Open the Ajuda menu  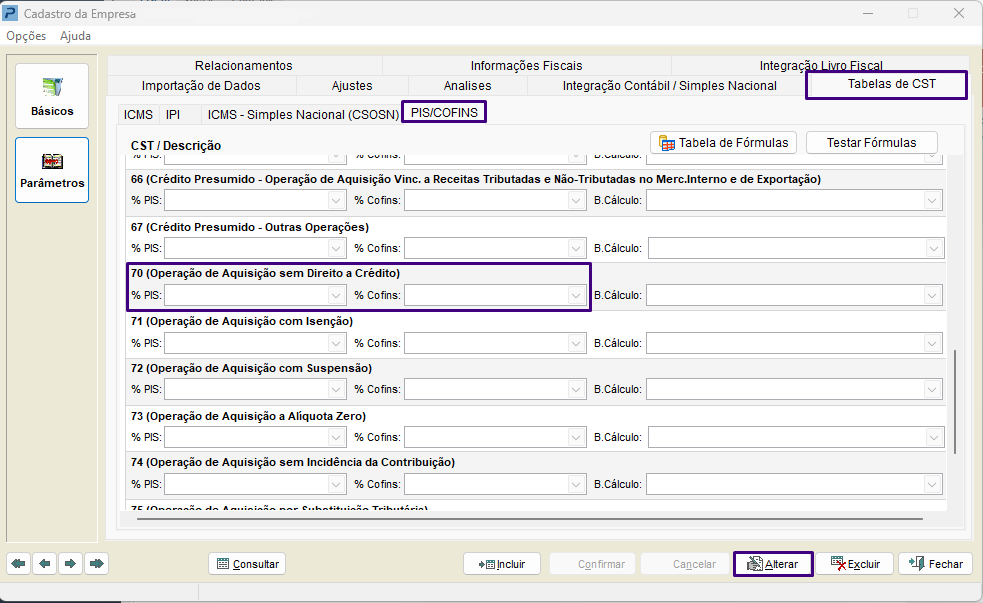tap(75, 36)
